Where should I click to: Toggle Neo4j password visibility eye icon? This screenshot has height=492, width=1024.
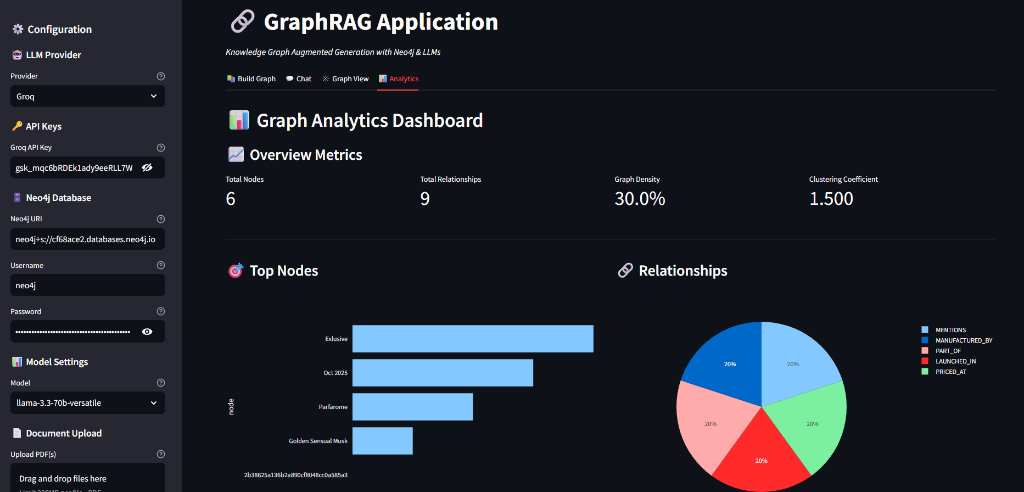pyautogui.click(x=147, y=331)
